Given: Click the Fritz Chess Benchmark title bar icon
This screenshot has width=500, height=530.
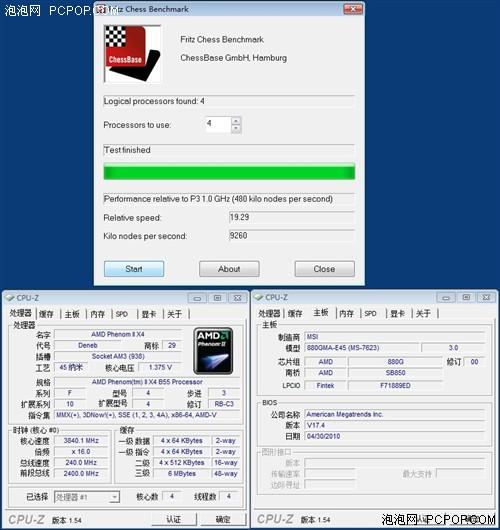Looking at the screenshot, I should (x=101, y=9).
